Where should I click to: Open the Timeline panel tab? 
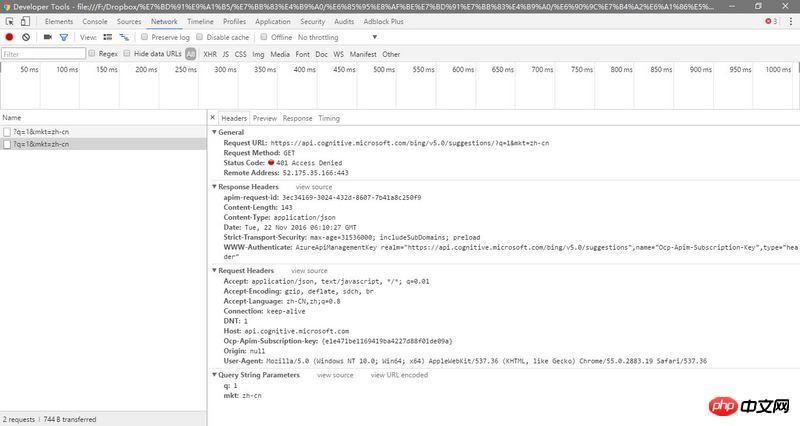coord(201,21)
